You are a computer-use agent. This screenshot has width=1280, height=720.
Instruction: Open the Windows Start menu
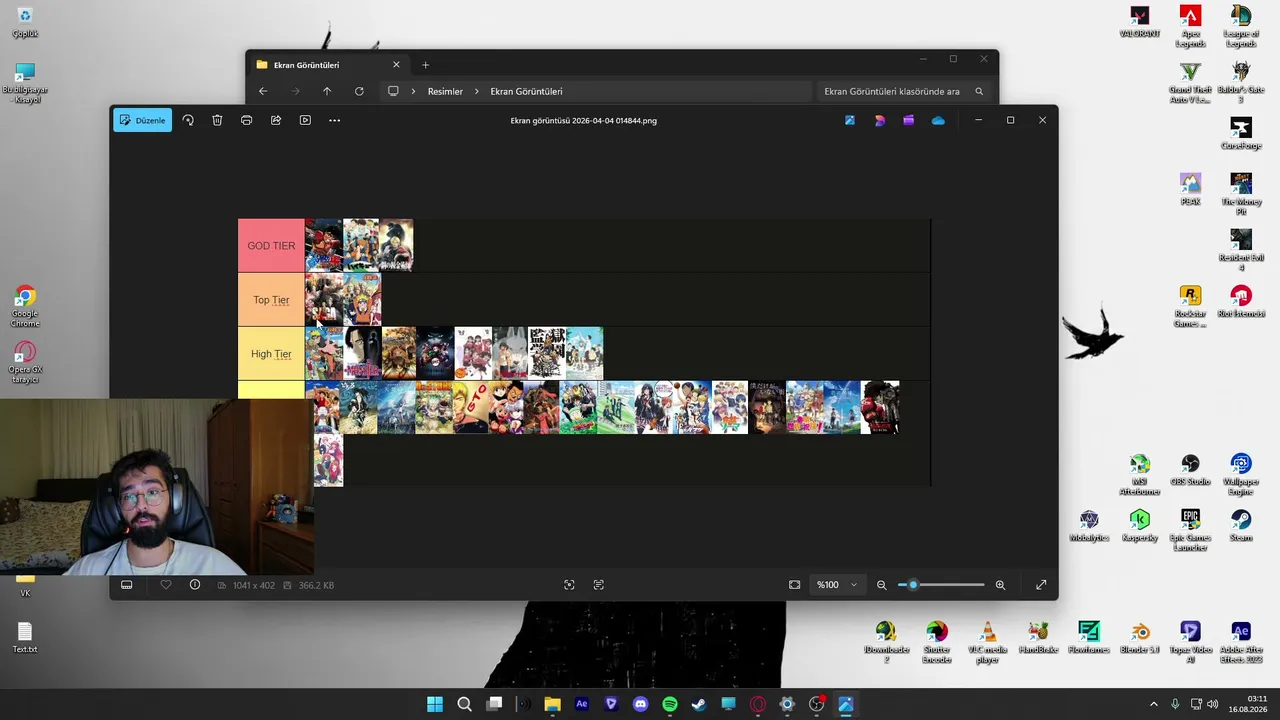435,704
